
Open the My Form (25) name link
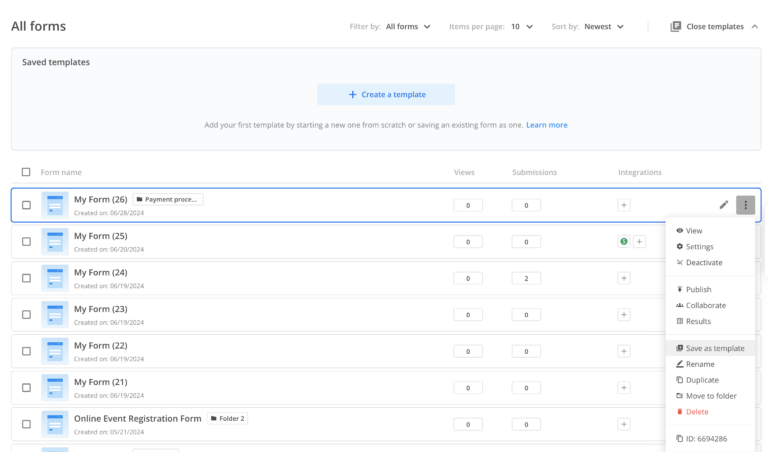coord(100,236)
